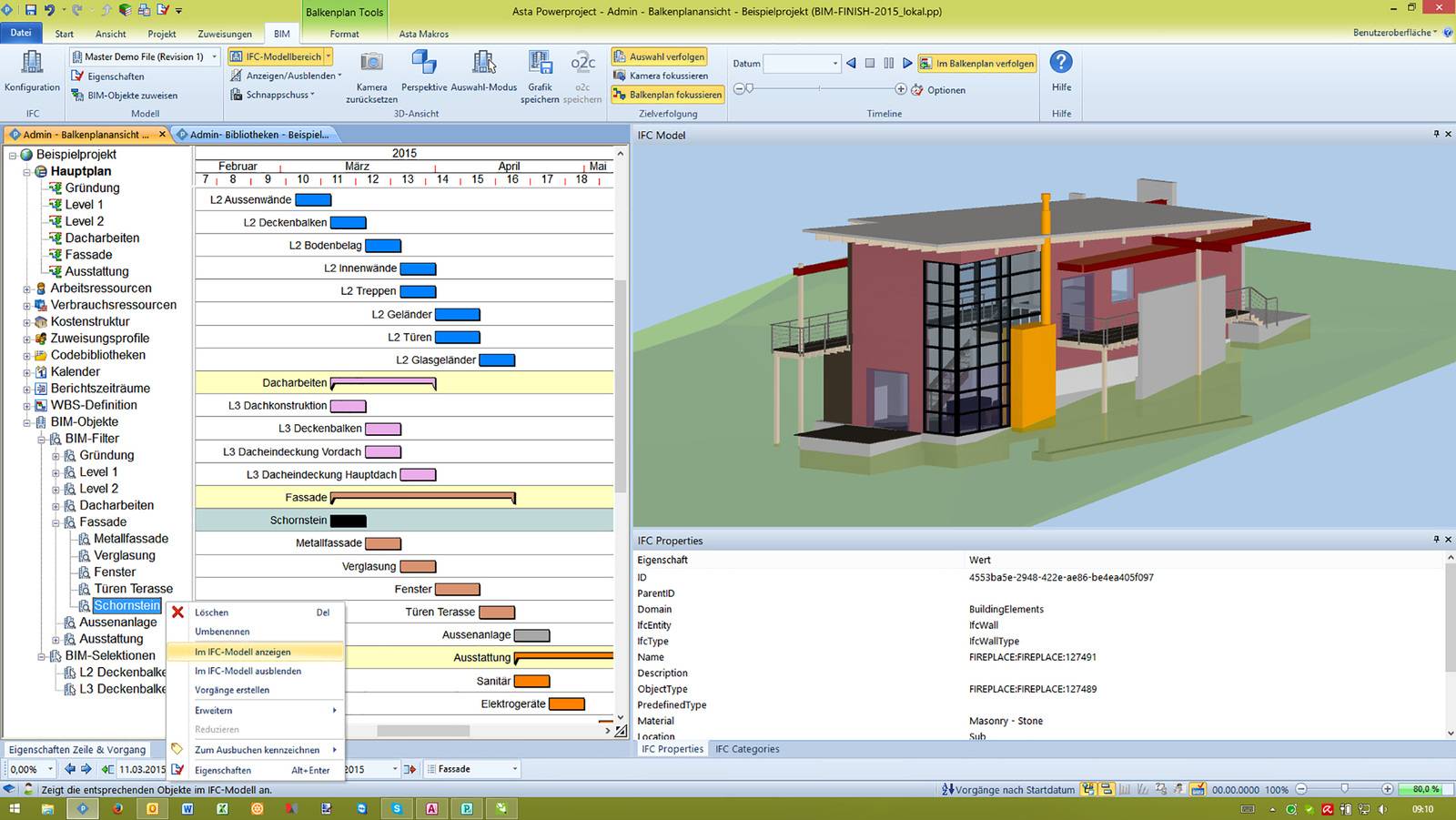Switch to the Asta Makros ribbon tab
The height and width of the screenshot is (820, 1456).
tap(423, 34)
